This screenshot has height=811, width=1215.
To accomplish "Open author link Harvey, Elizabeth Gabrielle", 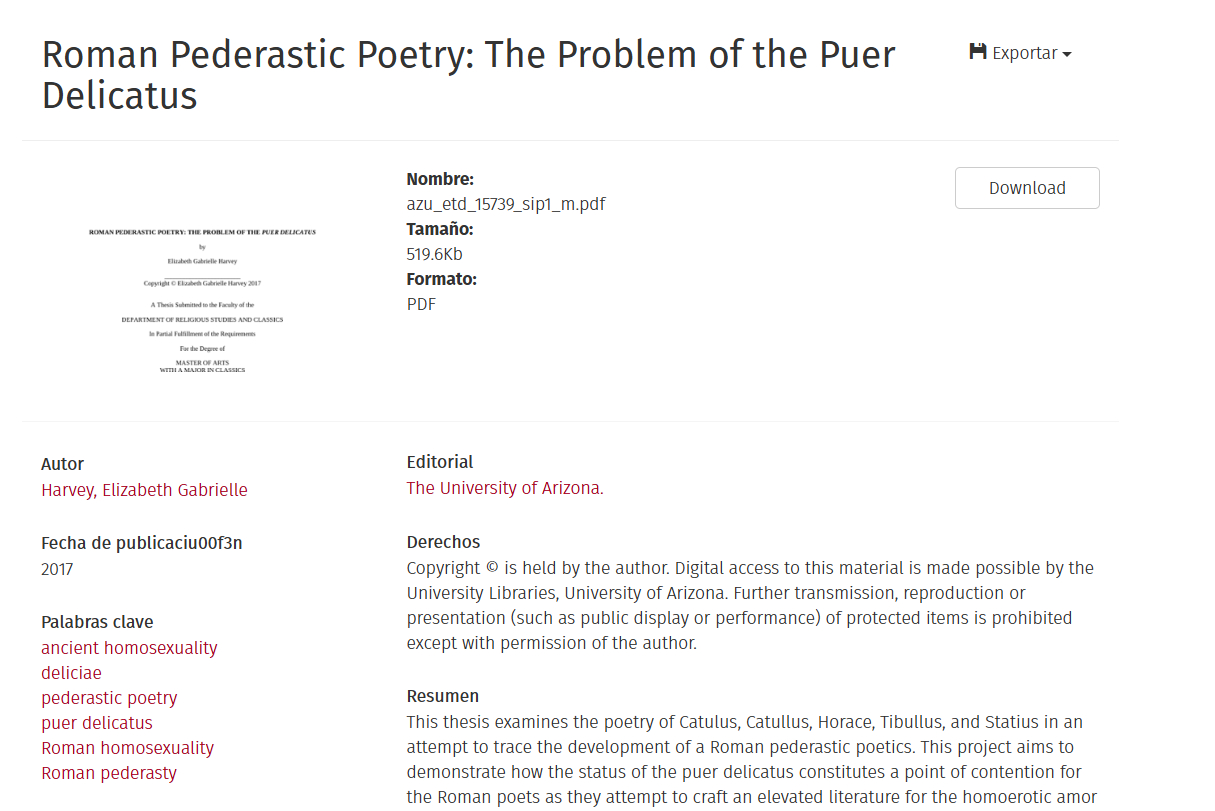I will 144,490.
